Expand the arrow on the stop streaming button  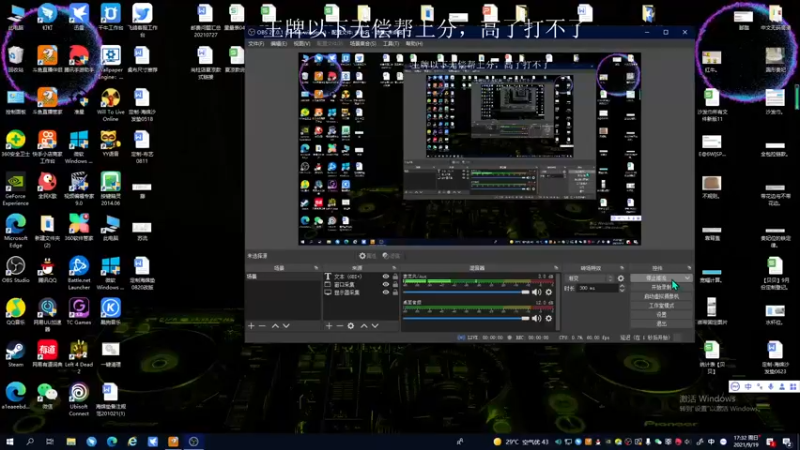click(x=687, y=278)
